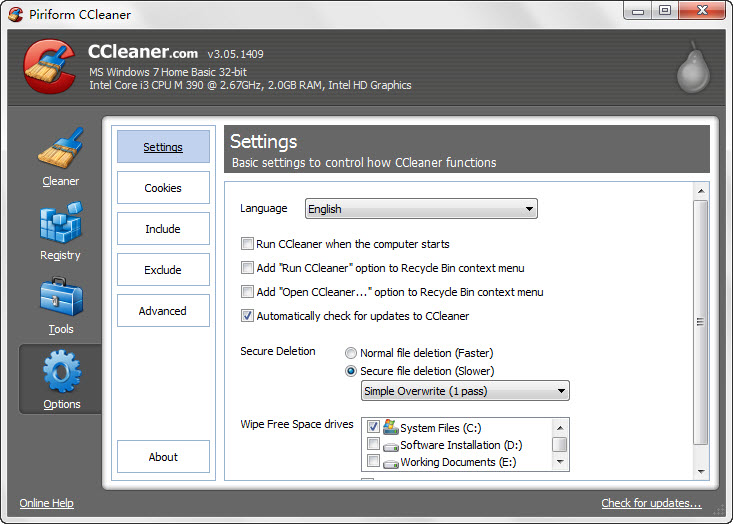Switch to the Settings tab
The image size is (733, 524).
[163, 147]
